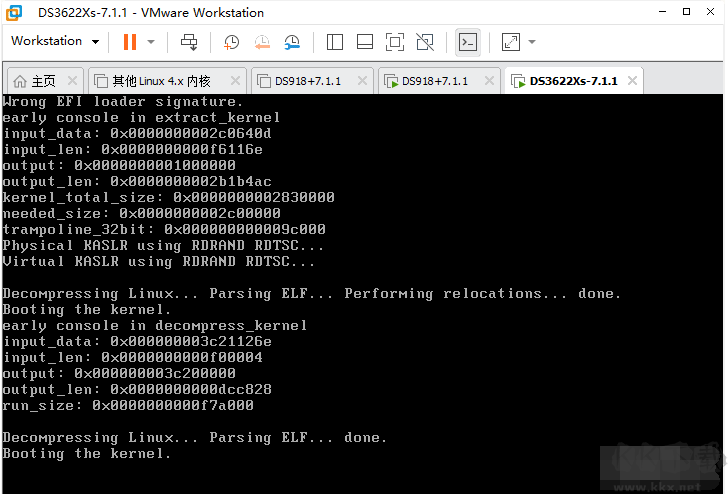Toggle the library sidebar view
Viewport: 728px width, 494px height.
click(x=335, y=42)
